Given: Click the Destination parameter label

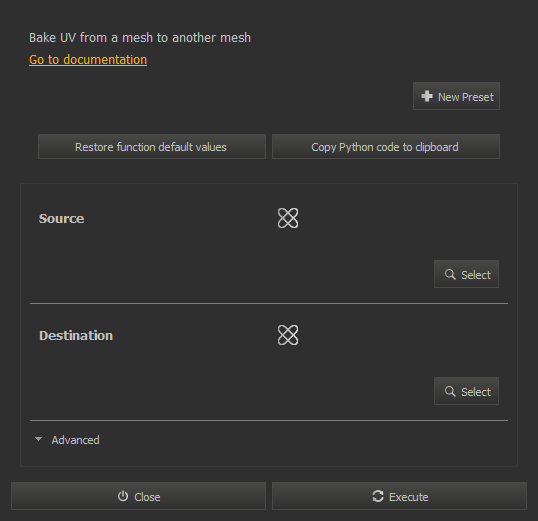Looking at the screenshot, I should point(76,336).
